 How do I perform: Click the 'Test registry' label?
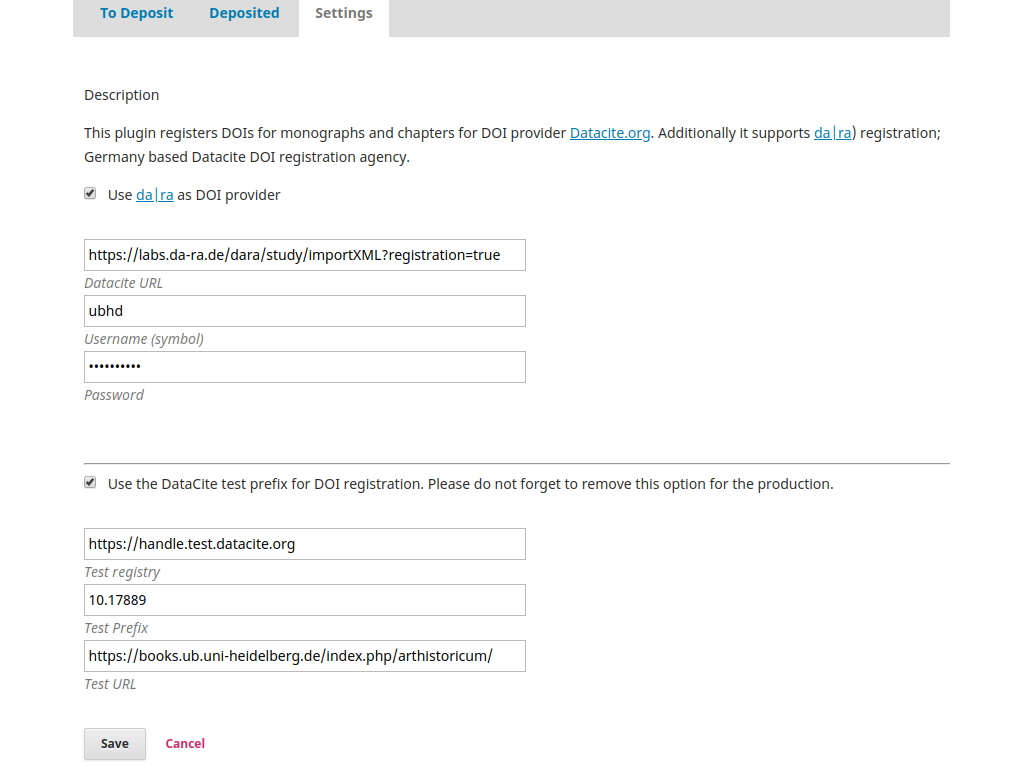coord(122,573)
